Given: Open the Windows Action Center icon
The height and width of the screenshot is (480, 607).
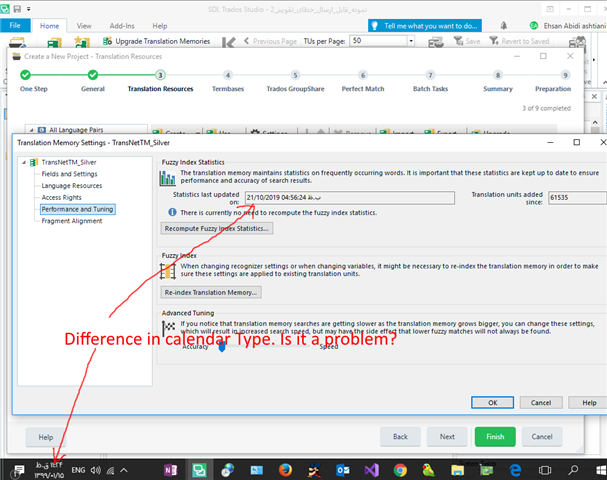Looking at the screenshot, I should pyautogui.click(x=18, y=470).
